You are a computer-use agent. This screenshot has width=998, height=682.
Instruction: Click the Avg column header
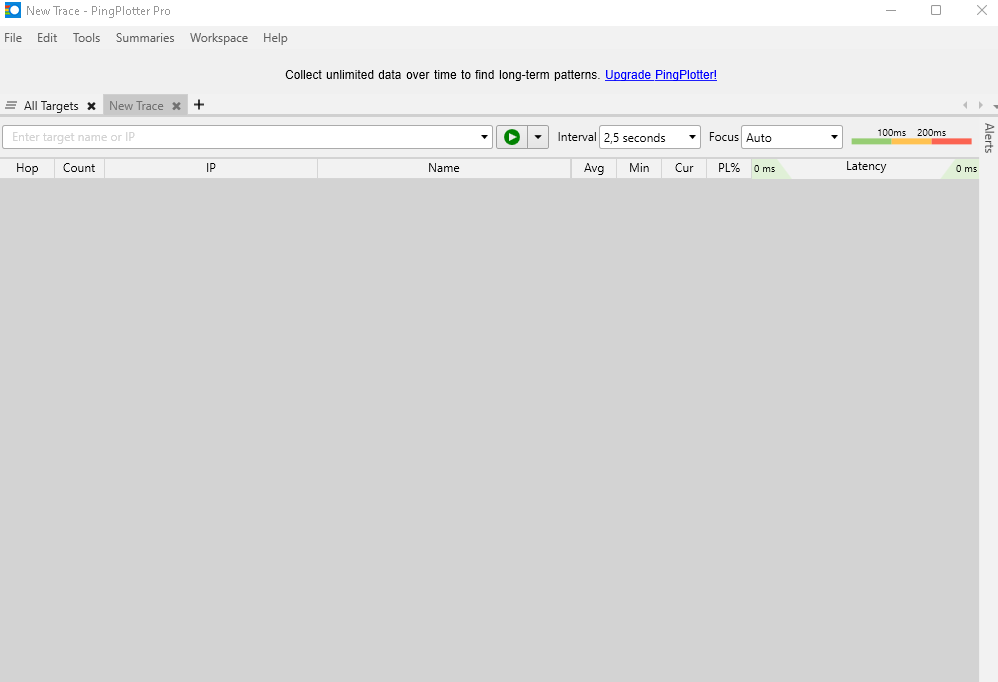(594, 168)
